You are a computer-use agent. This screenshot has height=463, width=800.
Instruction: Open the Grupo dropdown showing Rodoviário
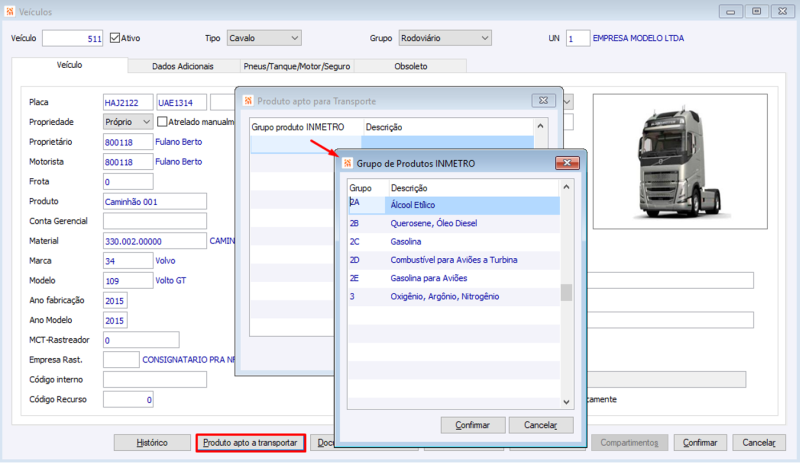[445, 38]
